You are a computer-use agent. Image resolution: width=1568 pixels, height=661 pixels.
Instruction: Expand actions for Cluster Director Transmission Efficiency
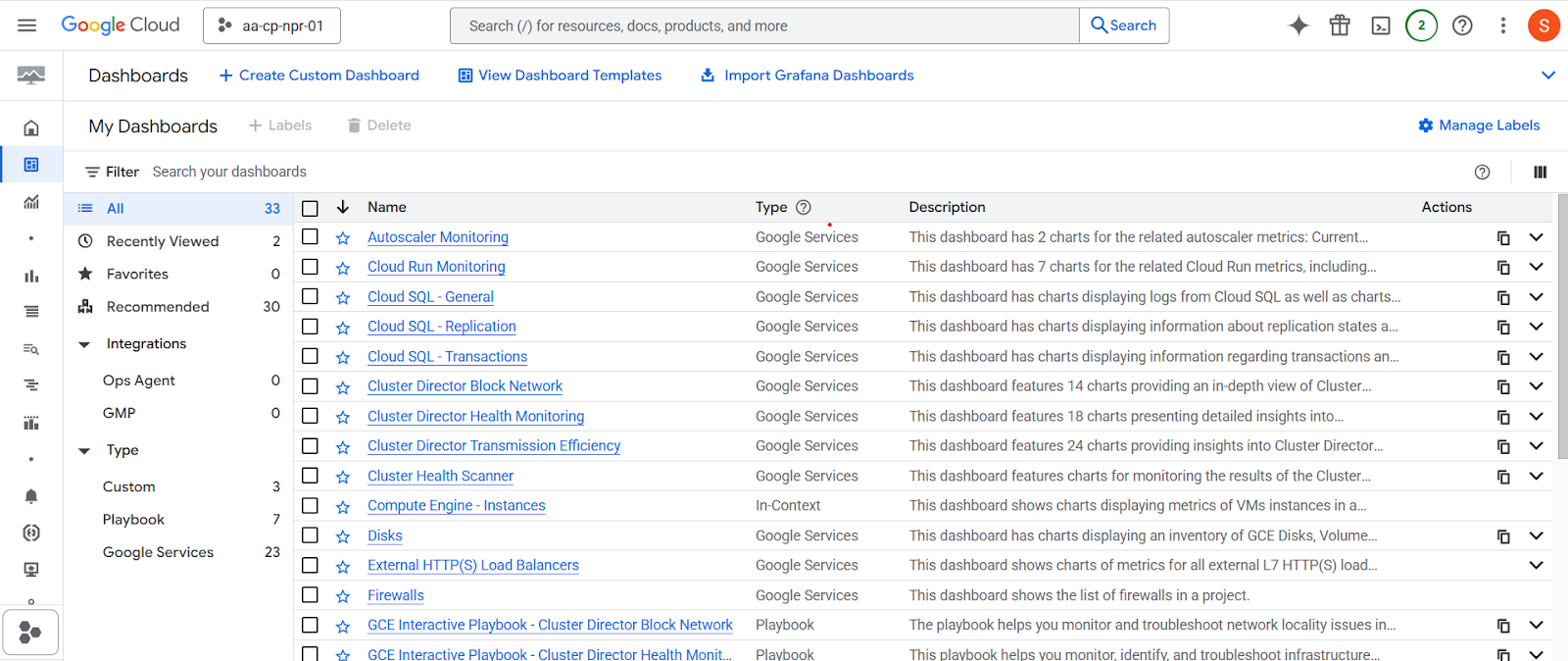pyautogui.click(x=1536, y=446)
